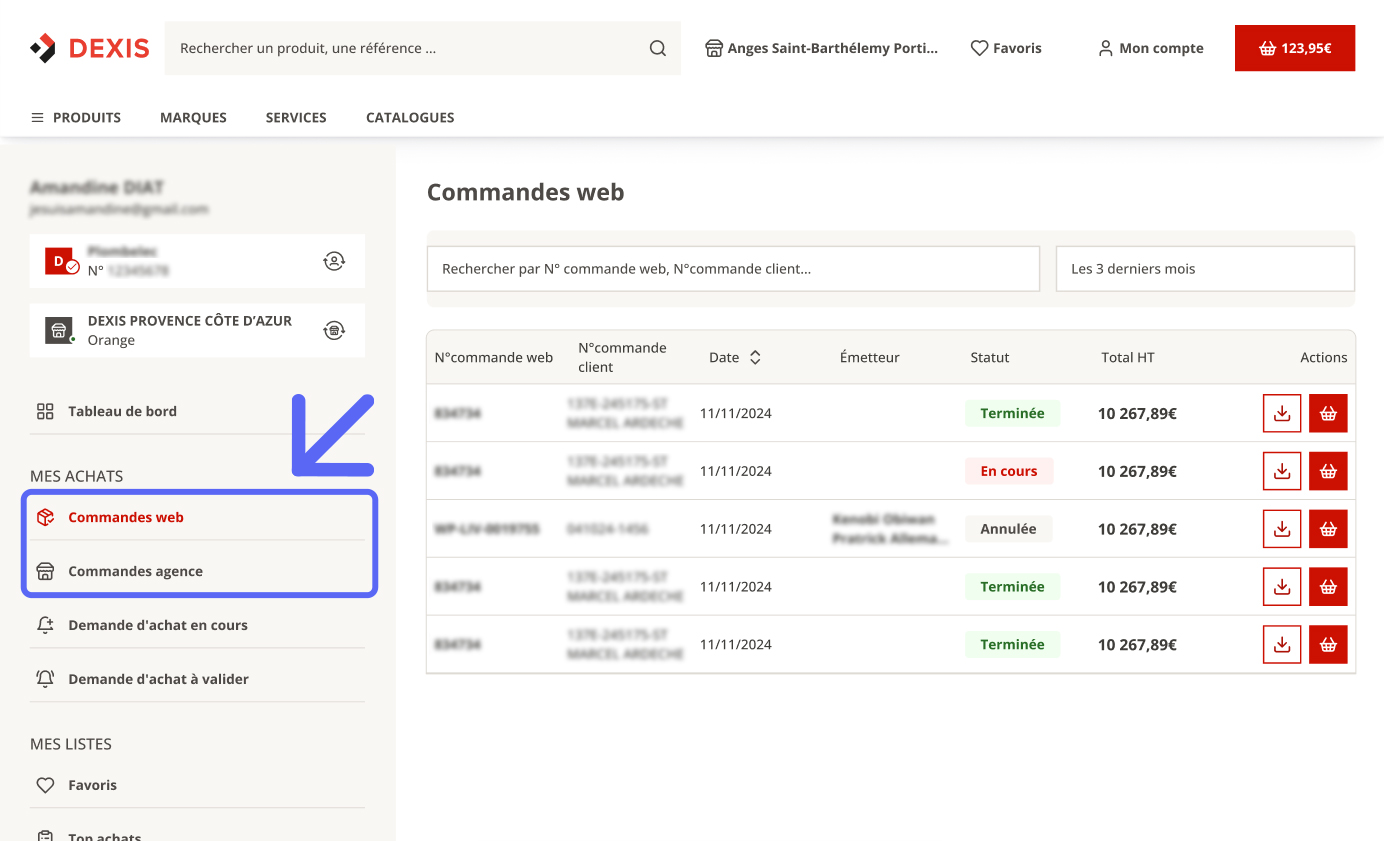Click the N°commande web column header
Viewport: 1384px width, 841px height.
coord(494,357)
